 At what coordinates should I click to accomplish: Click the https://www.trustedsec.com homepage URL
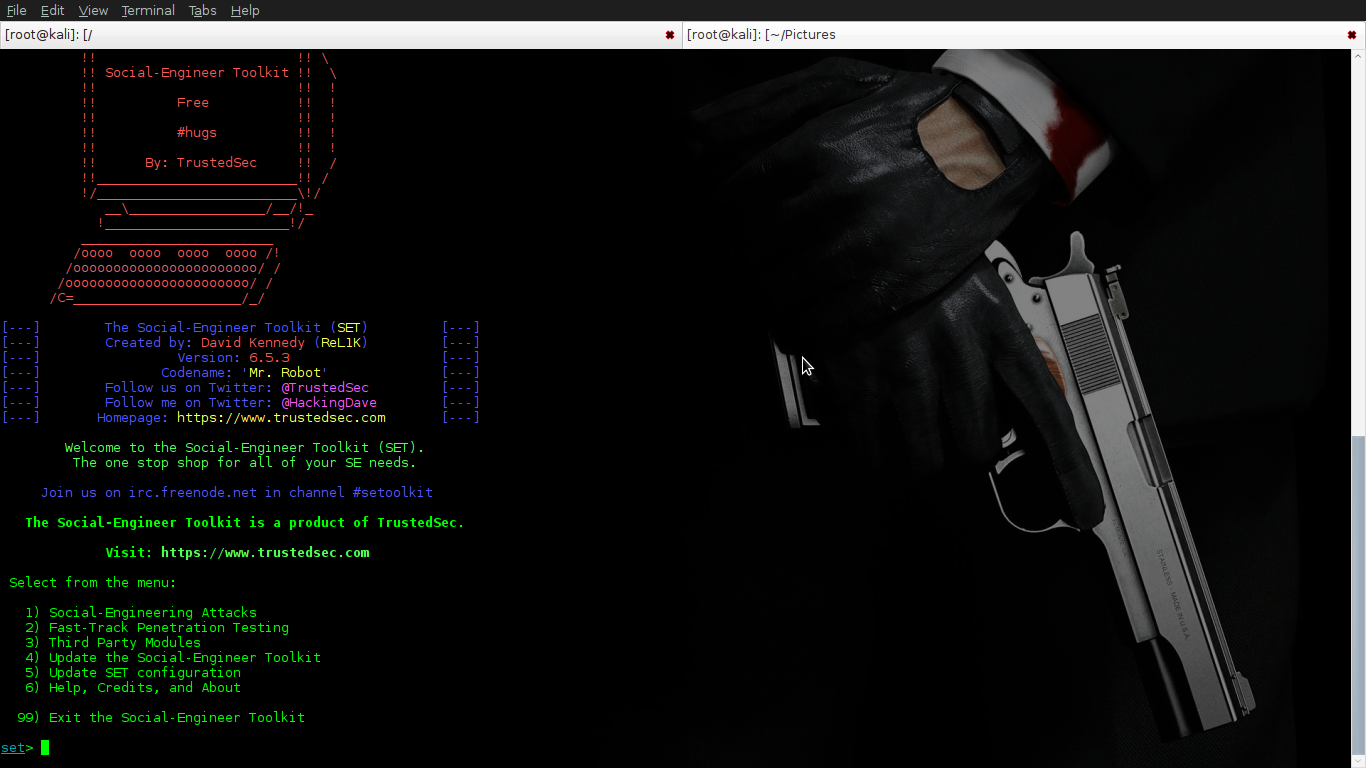[281, 418]
